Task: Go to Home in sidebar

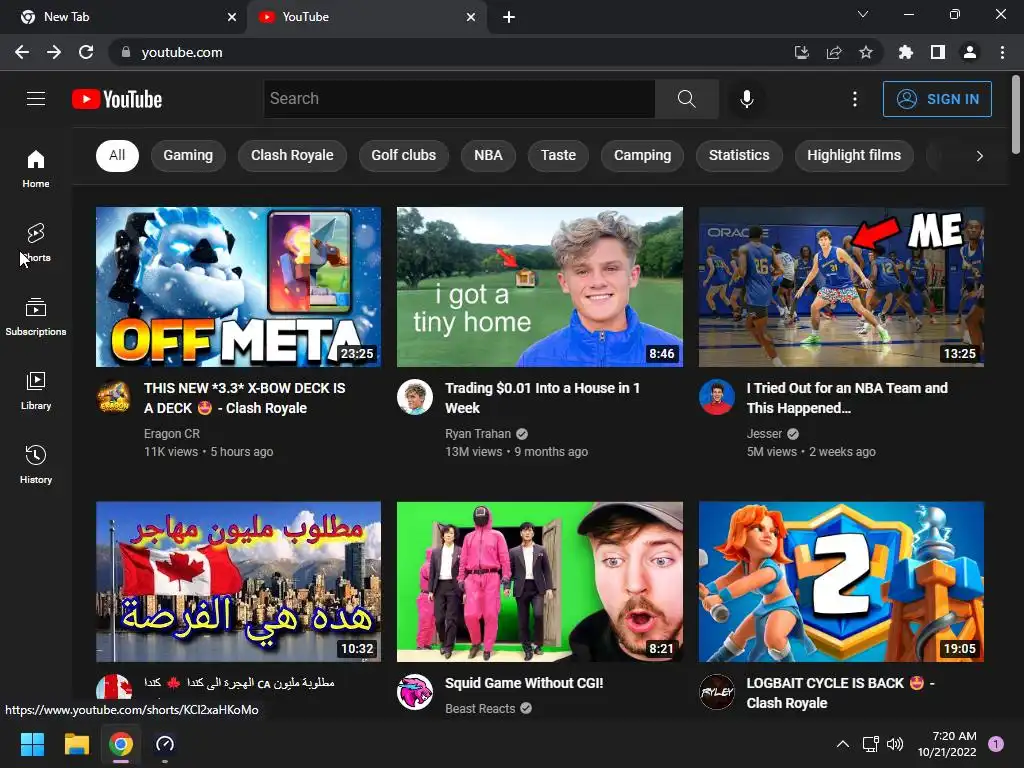Action: tap(36, 168)
